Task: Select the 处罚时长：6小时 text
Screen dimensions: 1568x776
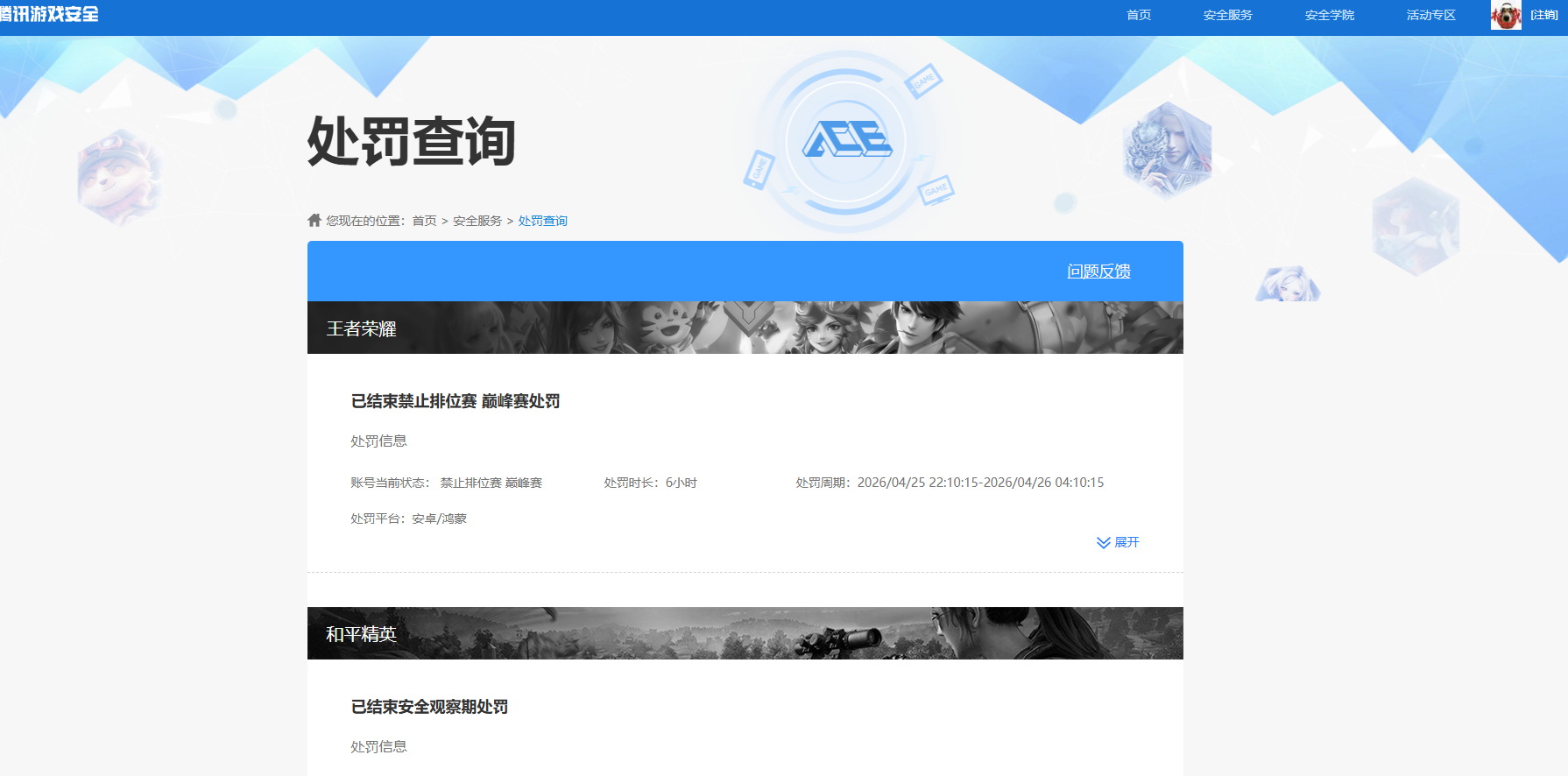Action: [x=650, y=483]
